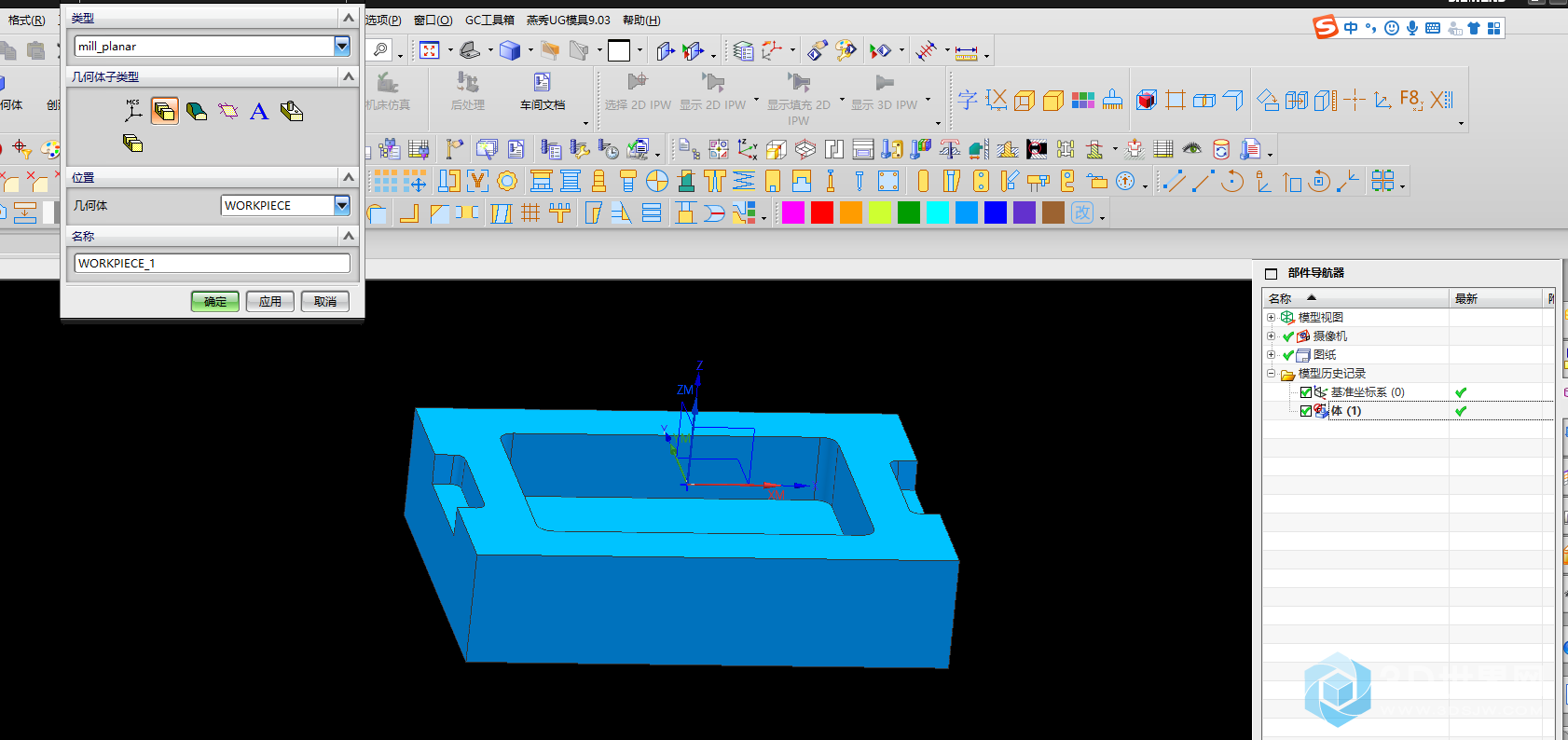Click the hash grid pattern icon
This screenshot has width=1568, height=740.
pyautogui.click(x=530, y=212)
